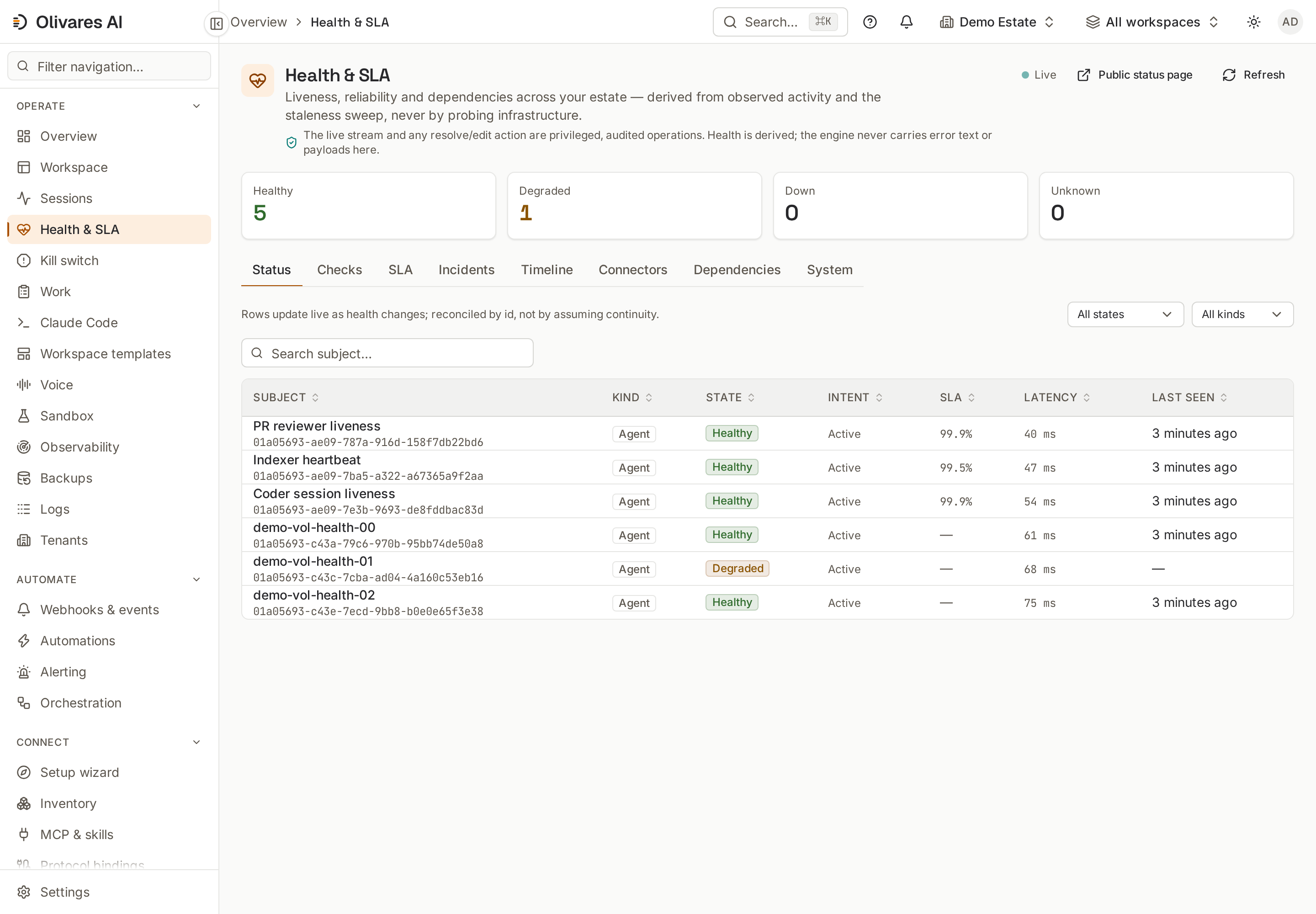Open the All workspaces switcher
The height and width of the screenshot is (914, 1316).
coord(1152,22)
